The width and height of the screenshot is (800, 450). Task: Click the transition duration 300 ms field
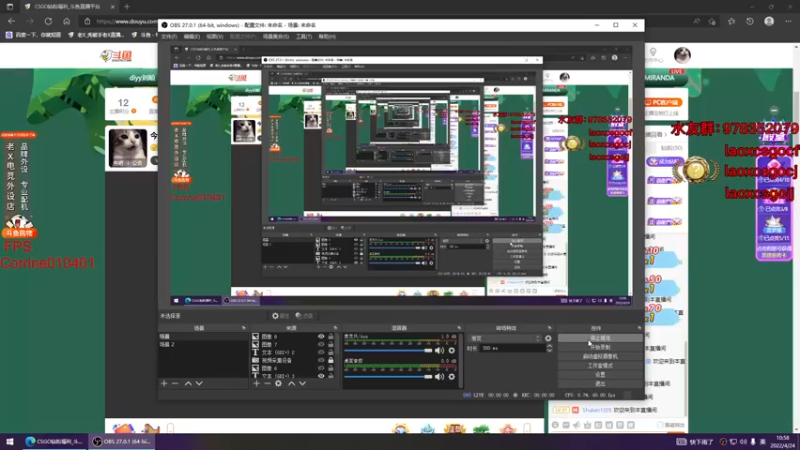point(512,348)
